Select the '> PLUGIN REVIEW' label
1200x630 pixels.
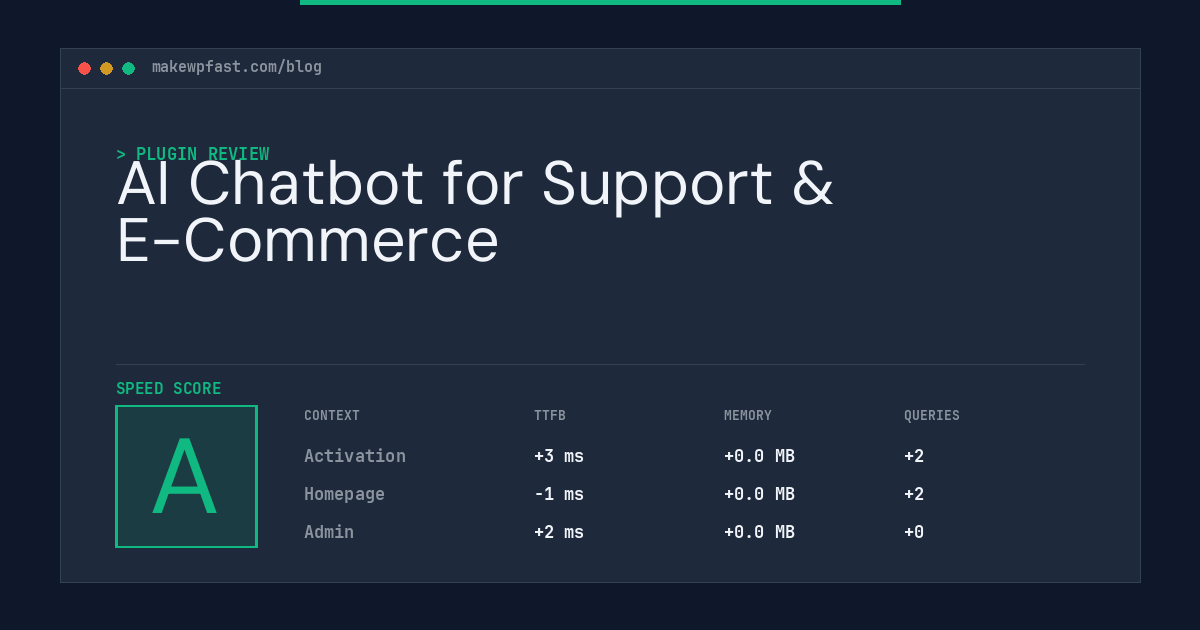click(x=193, y=154)
